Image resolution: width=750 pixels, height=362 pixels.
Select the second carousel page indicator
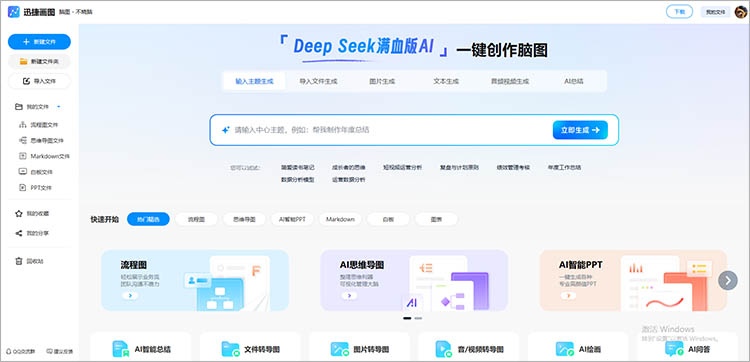coord(418,318)
